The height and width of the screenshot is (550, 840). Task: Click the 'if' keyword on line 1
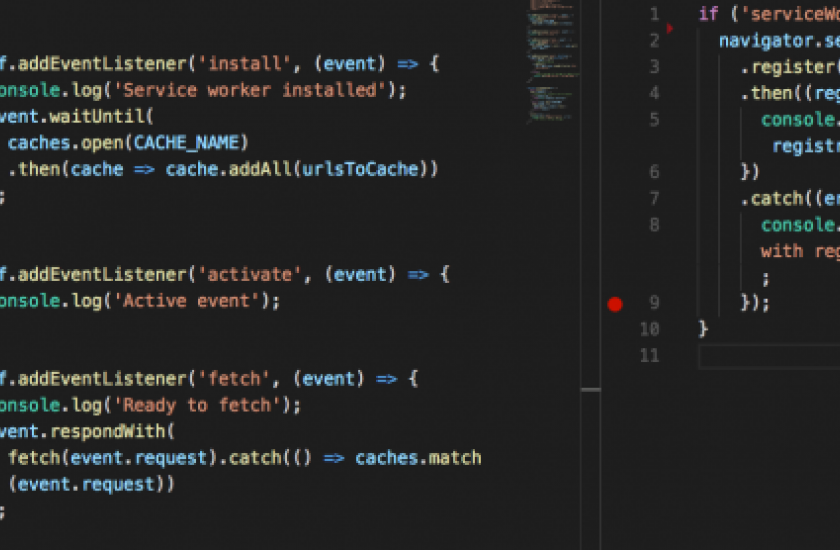point(708,14)
